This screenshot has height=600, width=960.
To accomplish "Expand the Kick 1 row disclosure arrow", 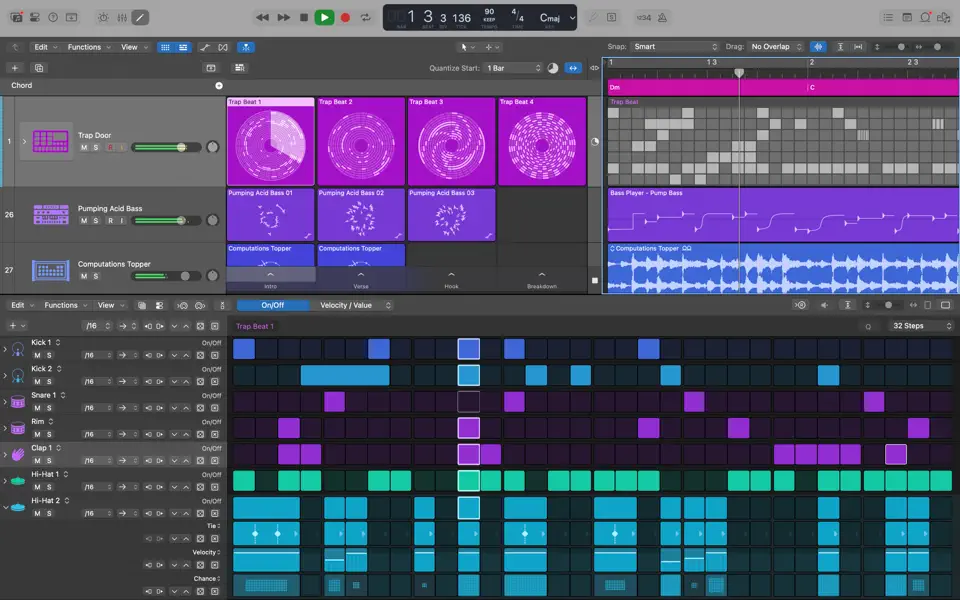I will [x=5, y=349].
